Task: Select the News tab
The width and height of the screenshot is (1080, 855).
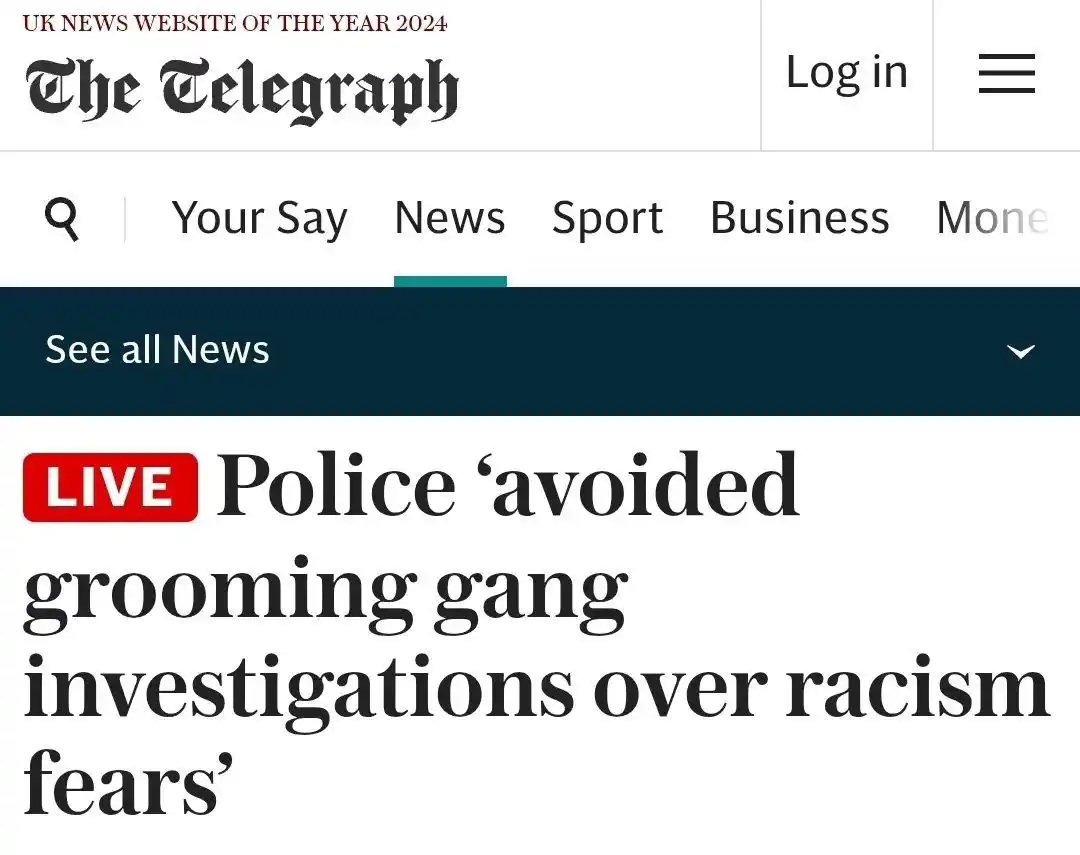Action: tap(450, 218)
